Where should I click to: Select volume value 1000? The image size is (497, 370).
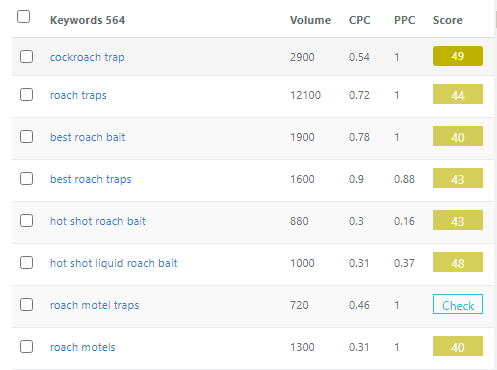302,263
